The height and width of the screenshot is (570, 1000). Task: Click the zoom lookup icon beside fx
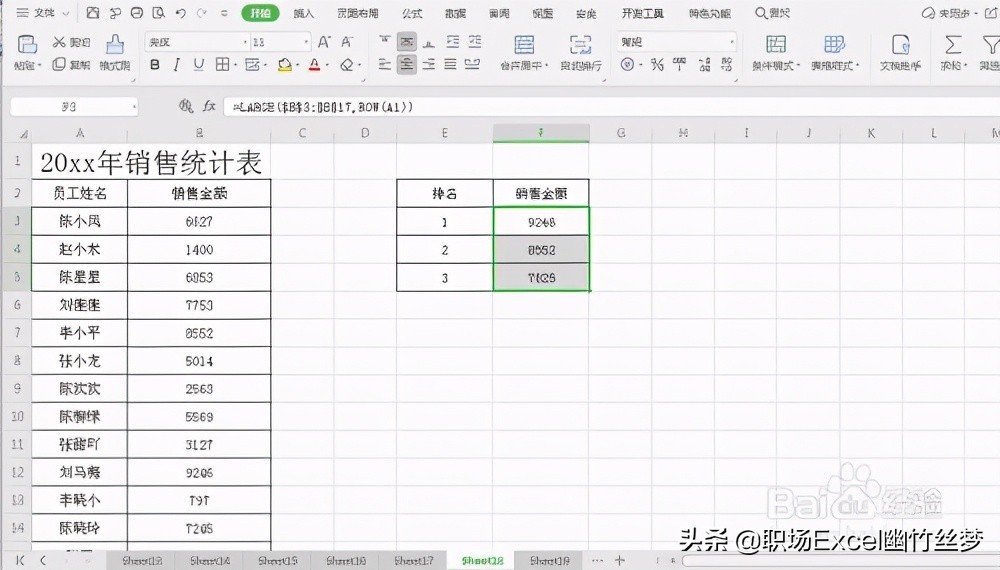coord(186,106)
